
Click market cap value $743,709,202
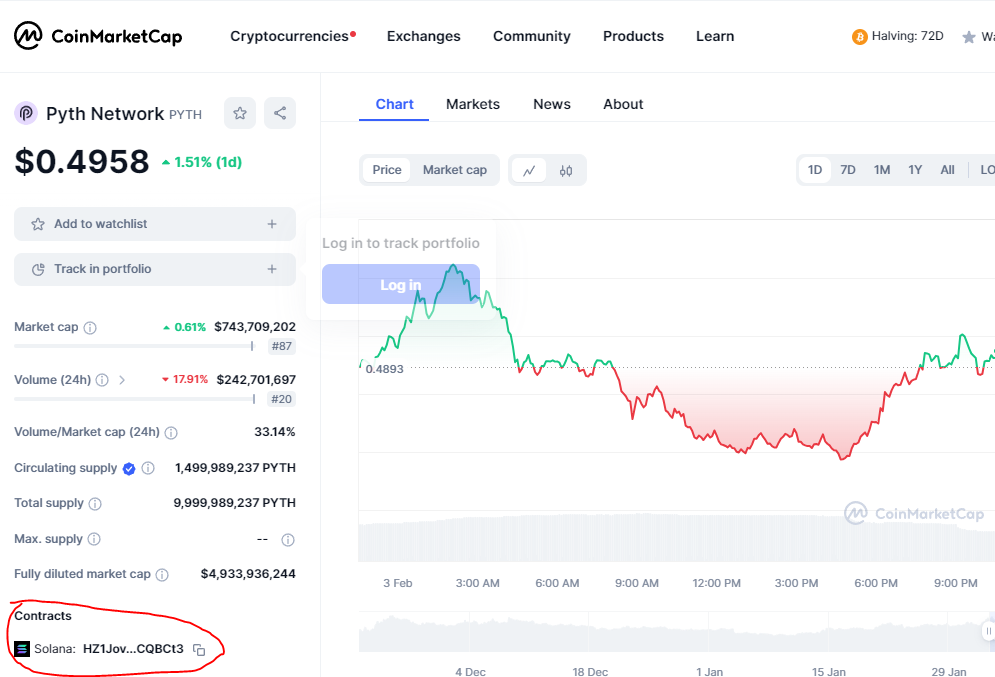pyautogui.click(x=255, y=327)
